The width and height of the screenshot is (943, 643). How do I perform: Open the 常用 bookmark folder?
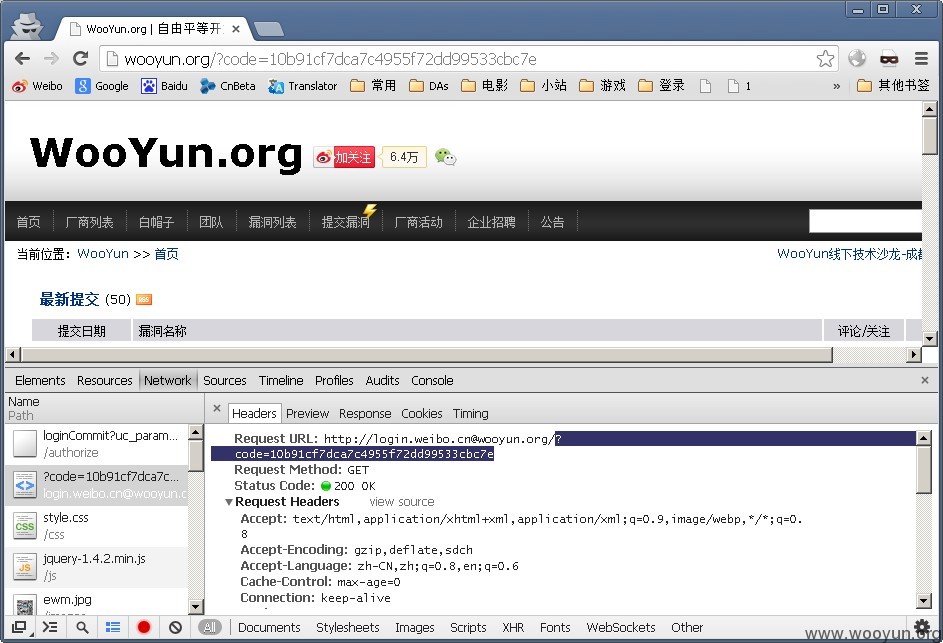(373, 86)
